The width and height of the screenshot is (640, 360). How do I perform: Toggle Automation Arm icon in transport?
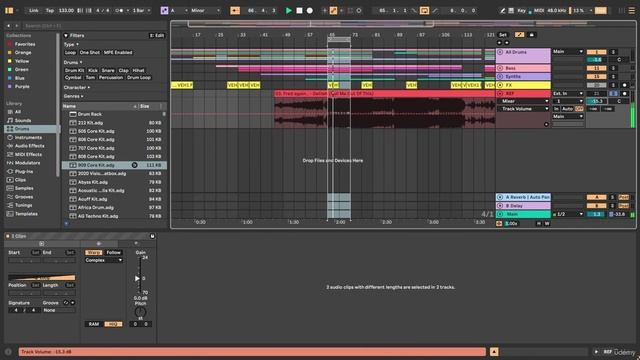pyautogui.click(x=333, y=11)
